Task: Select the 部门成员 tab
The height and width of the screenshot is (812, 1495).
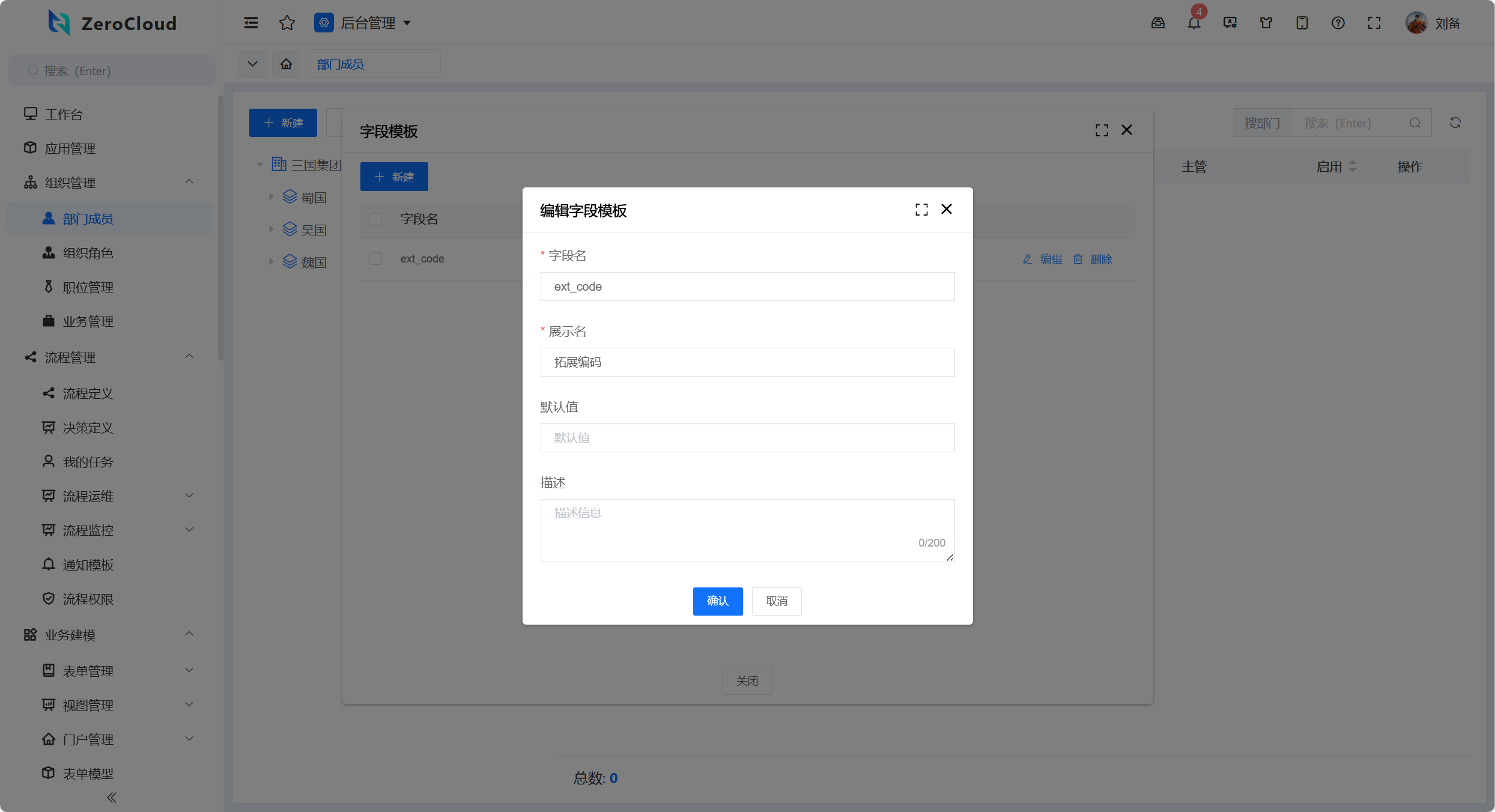Action: click(341, 64)
